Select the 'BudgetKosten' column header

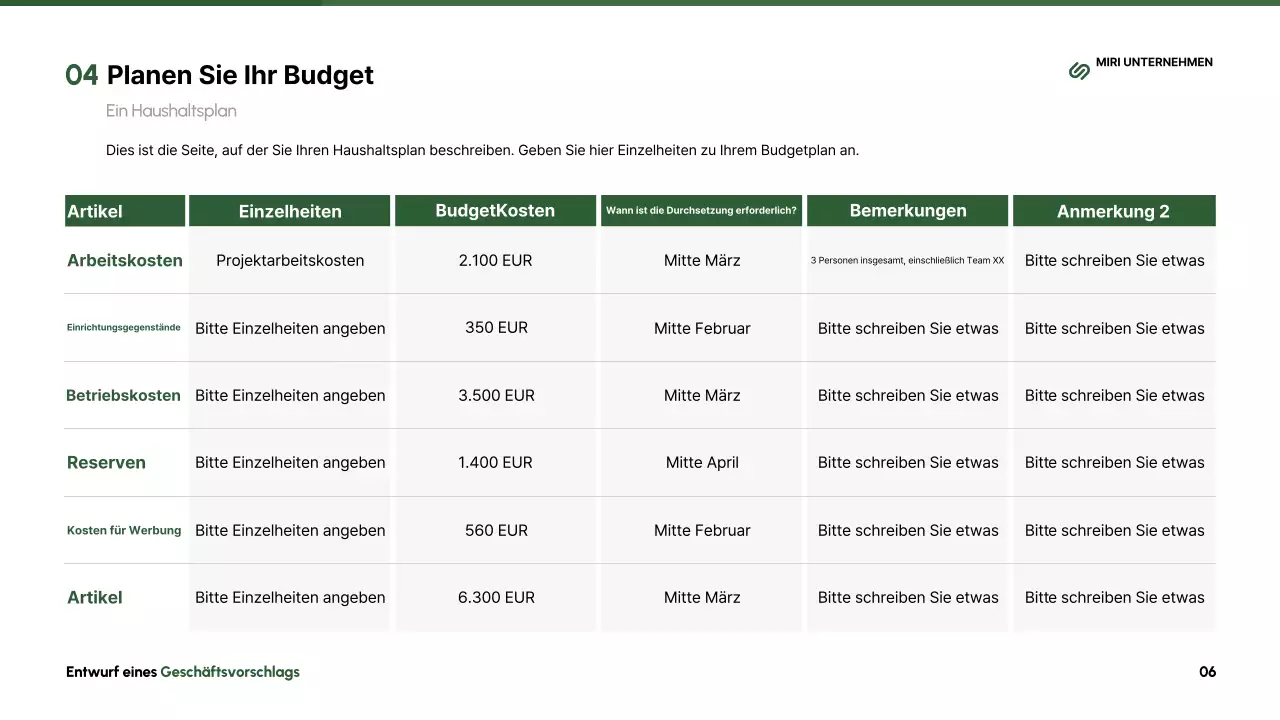point(495,211)
